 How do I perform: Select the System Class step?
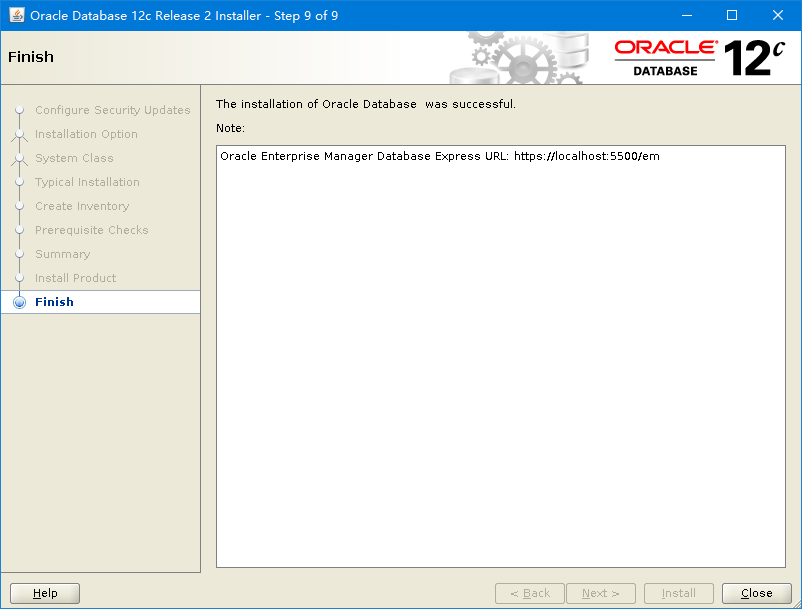(74, 158)
